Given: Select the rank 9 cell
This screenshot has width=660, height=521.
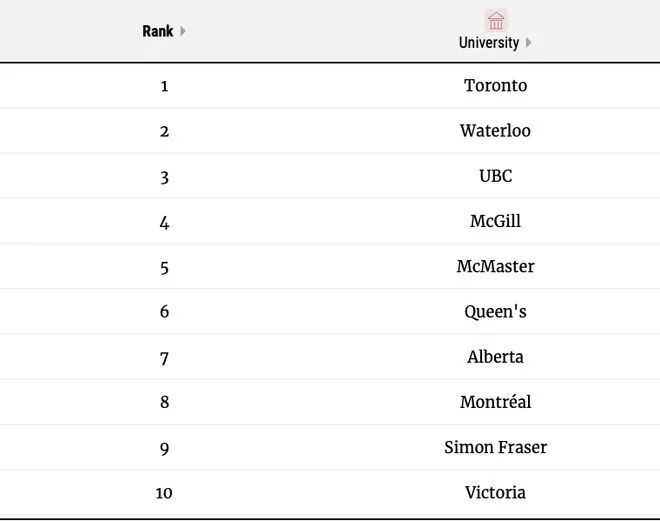Looking at the screenshot, I should 164,448.
